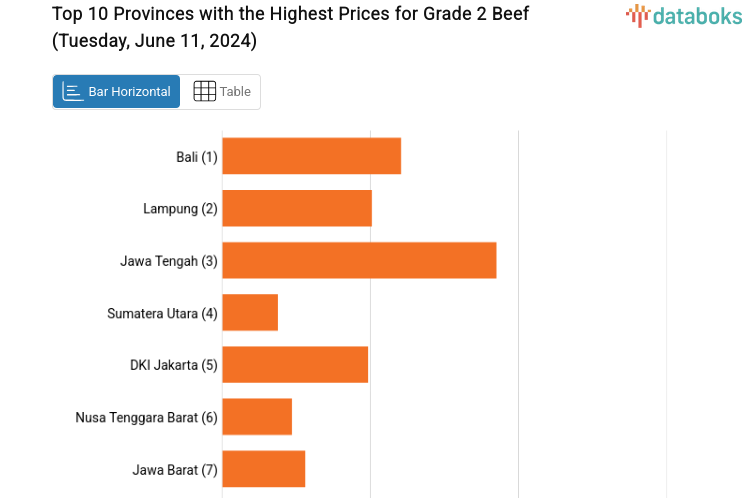Switch to the Table view

click(x=221, y=91)
